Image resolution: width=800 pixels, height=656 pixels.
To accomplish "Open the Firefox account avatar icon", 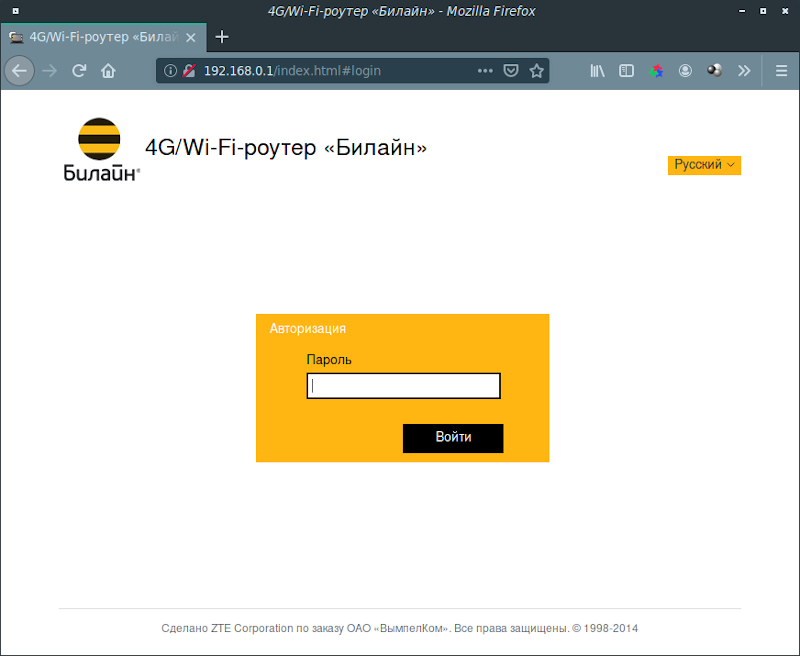I will (x=685, y=71).
